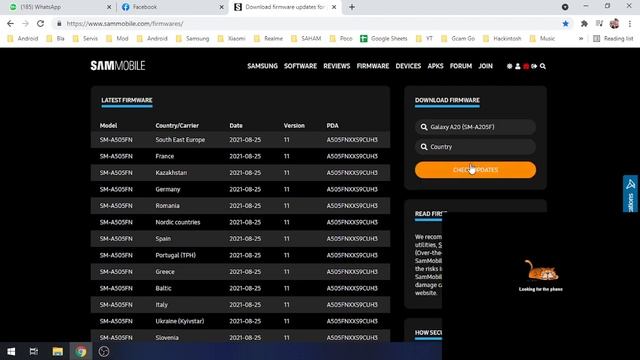Screen dimensions: 640x360
Task: Click the JOIN nav link
Action: [485, 66]
